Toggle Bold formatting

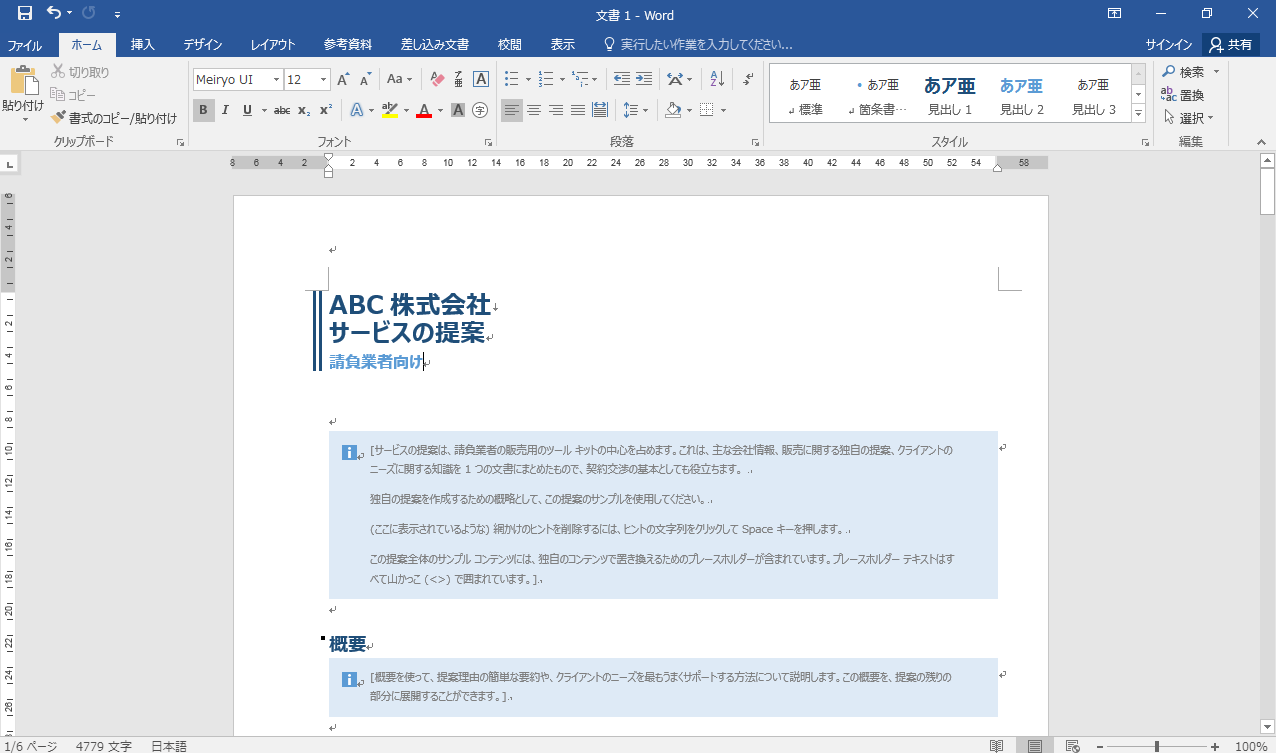pos(204,110)
